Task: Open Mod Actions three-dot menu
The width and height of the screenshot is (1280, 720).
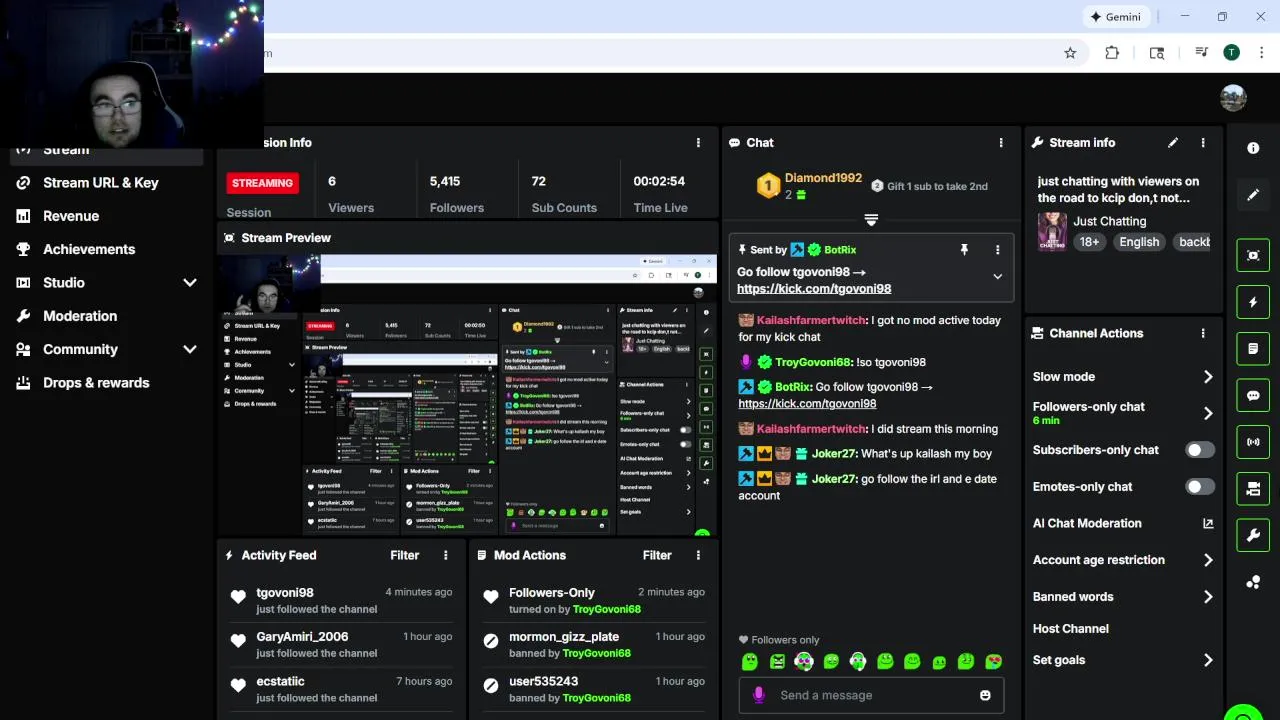Action: (x=698, y=555)
